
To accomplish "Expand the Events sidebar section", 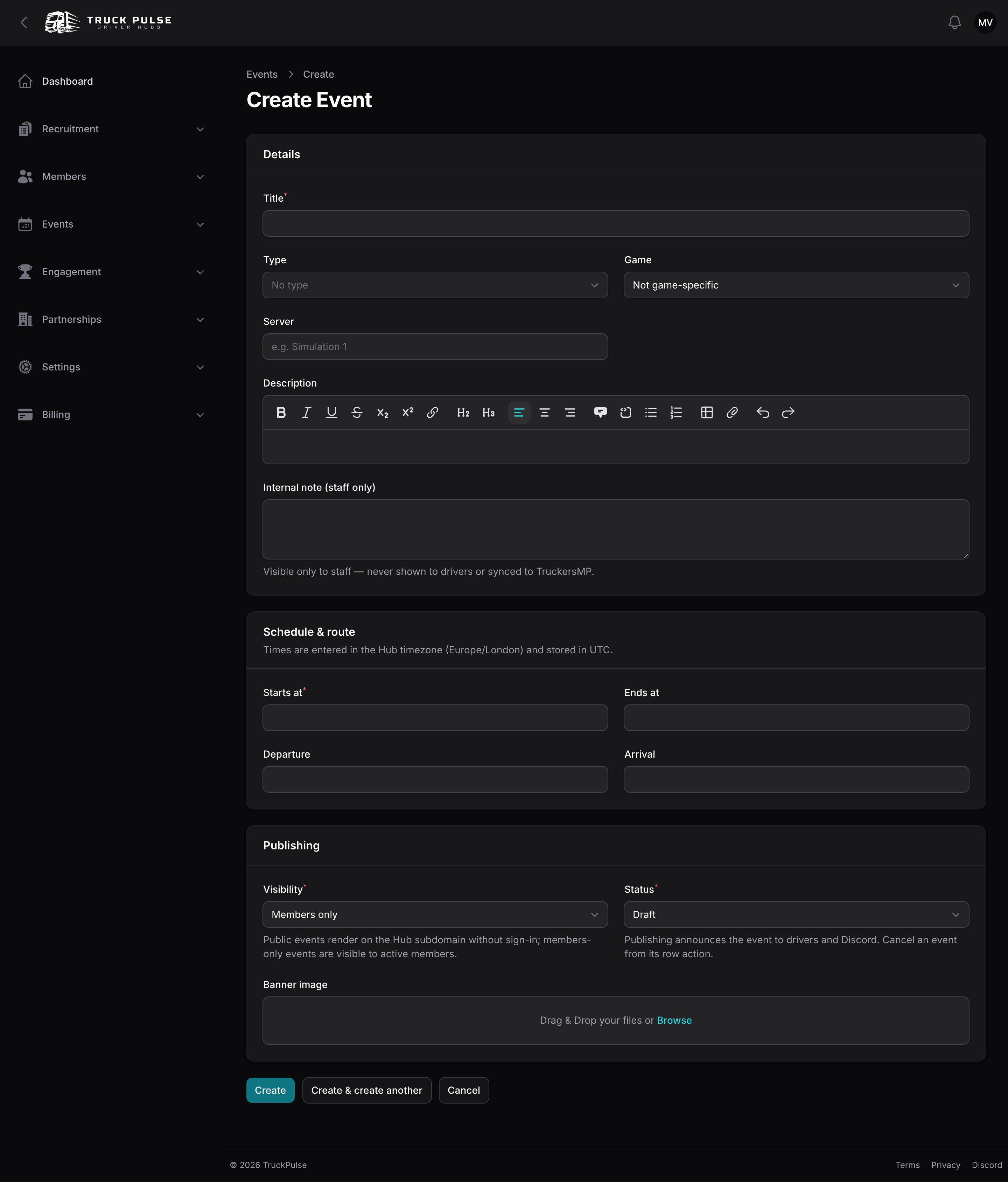I will point(111,224).
